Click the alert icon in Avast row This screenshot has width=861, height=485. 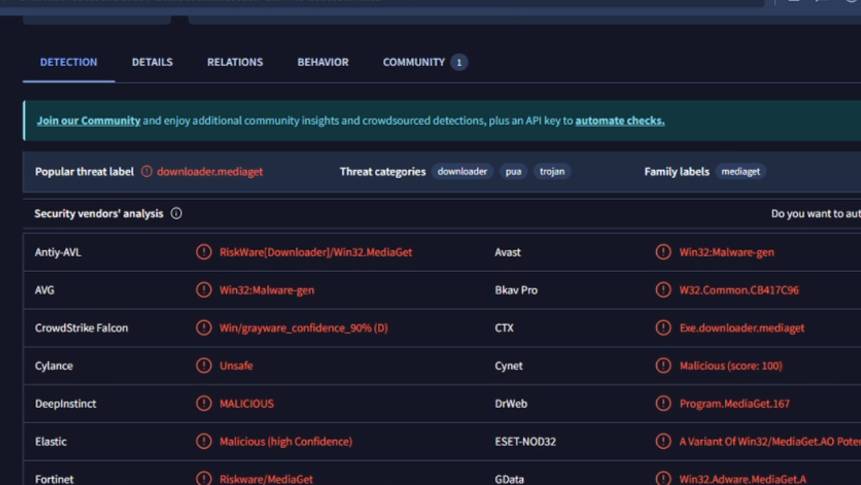[x=663, y=252]
